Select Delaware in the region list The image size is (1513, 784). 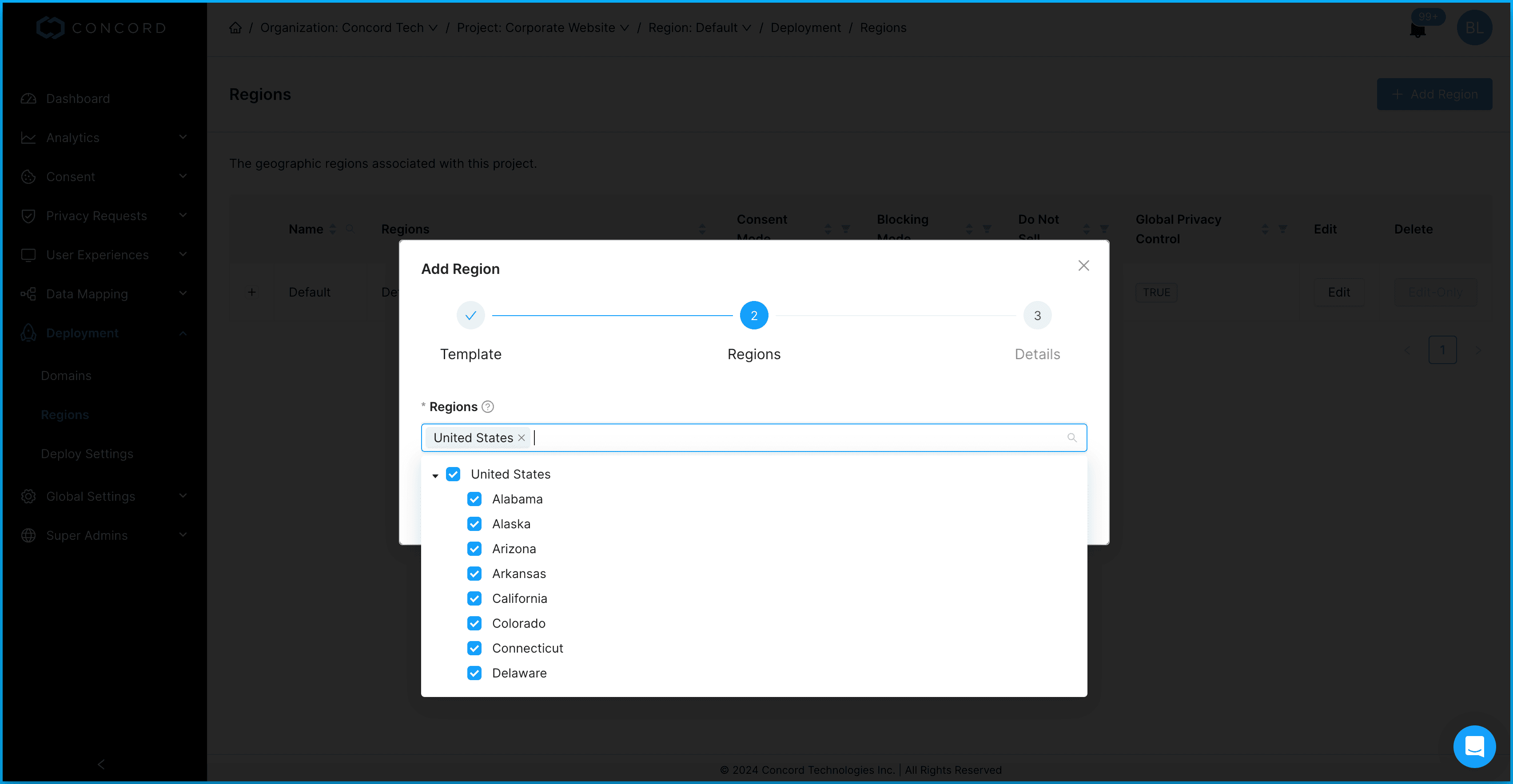pyautogui.click(x=519, y=673)
